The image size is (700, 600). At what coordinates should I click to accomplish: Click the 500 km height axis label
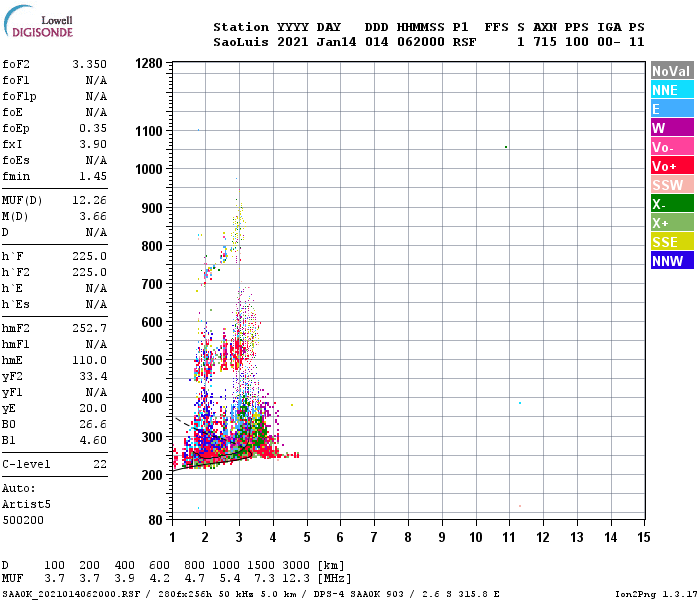pyautogui.click(x=152, y=360)
